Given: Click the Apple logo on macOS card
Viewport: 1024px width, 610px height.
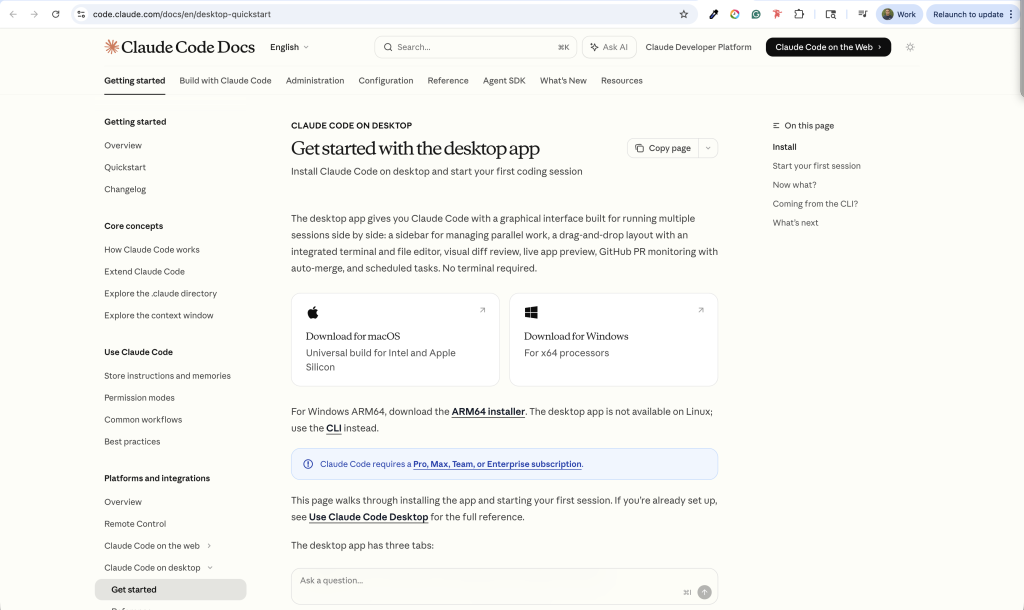Looking at the screenshot, I should pos(313,313).
